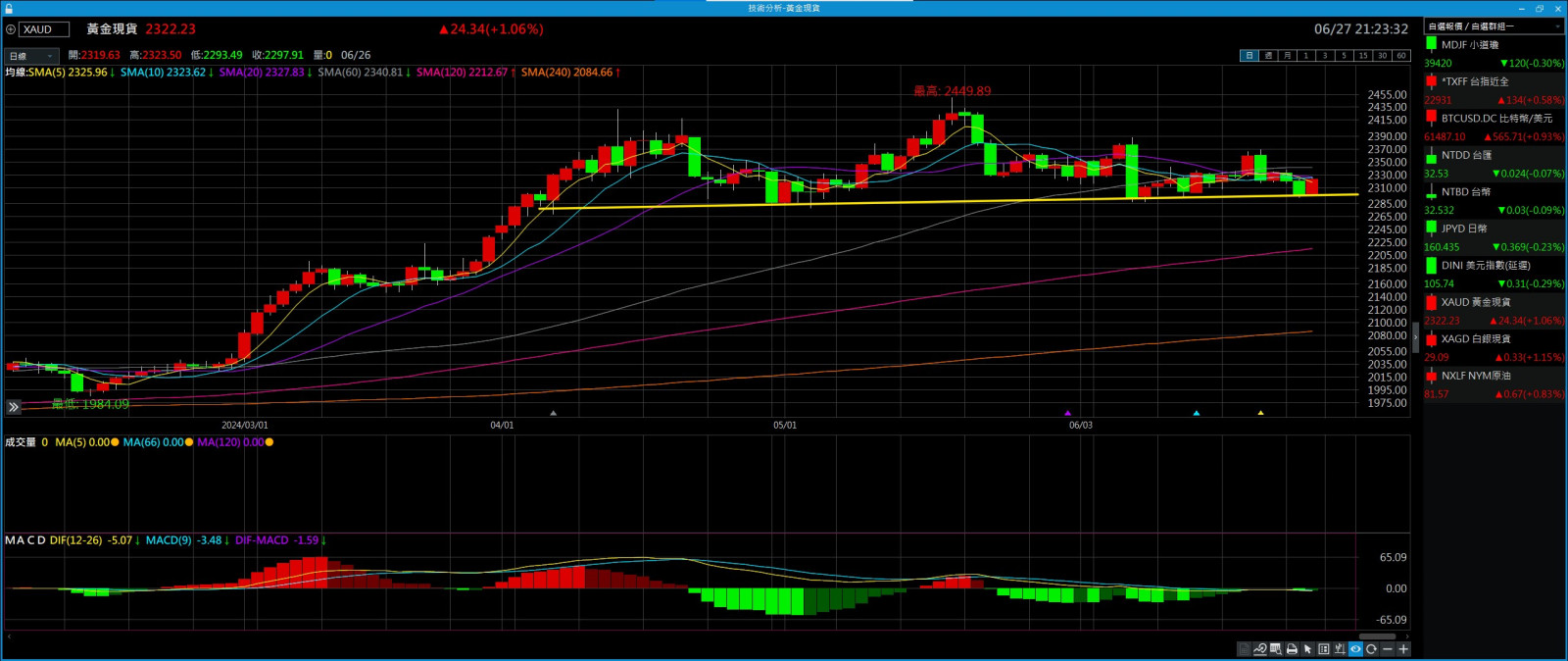Click the printer icon in bottom toolbar
The height and width of the screenshot is (661, 1568).
tap(1292, 649)
